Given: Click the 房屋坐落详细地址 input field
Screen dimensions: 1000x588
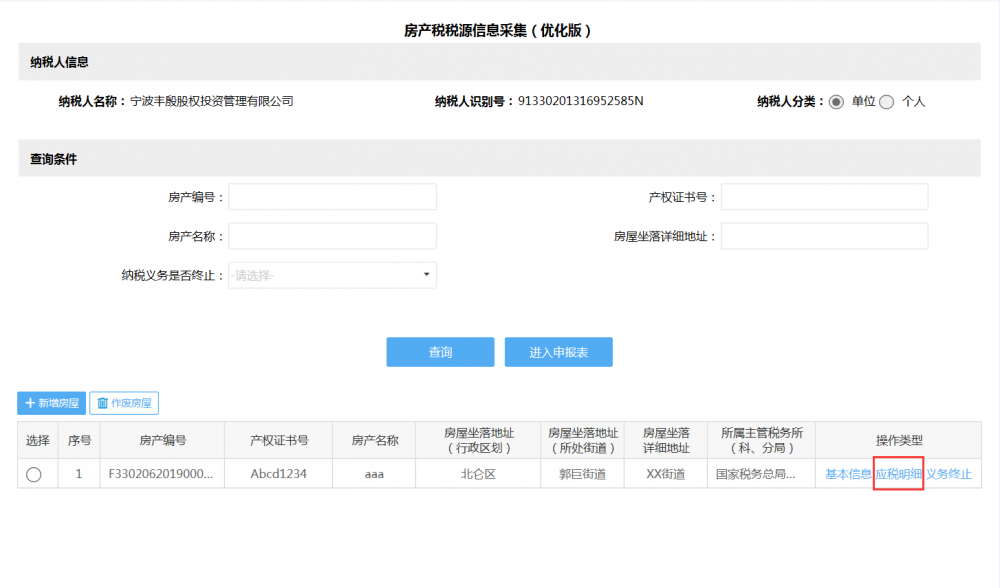Looking at the screenshot, I should (x=824, y=236).
